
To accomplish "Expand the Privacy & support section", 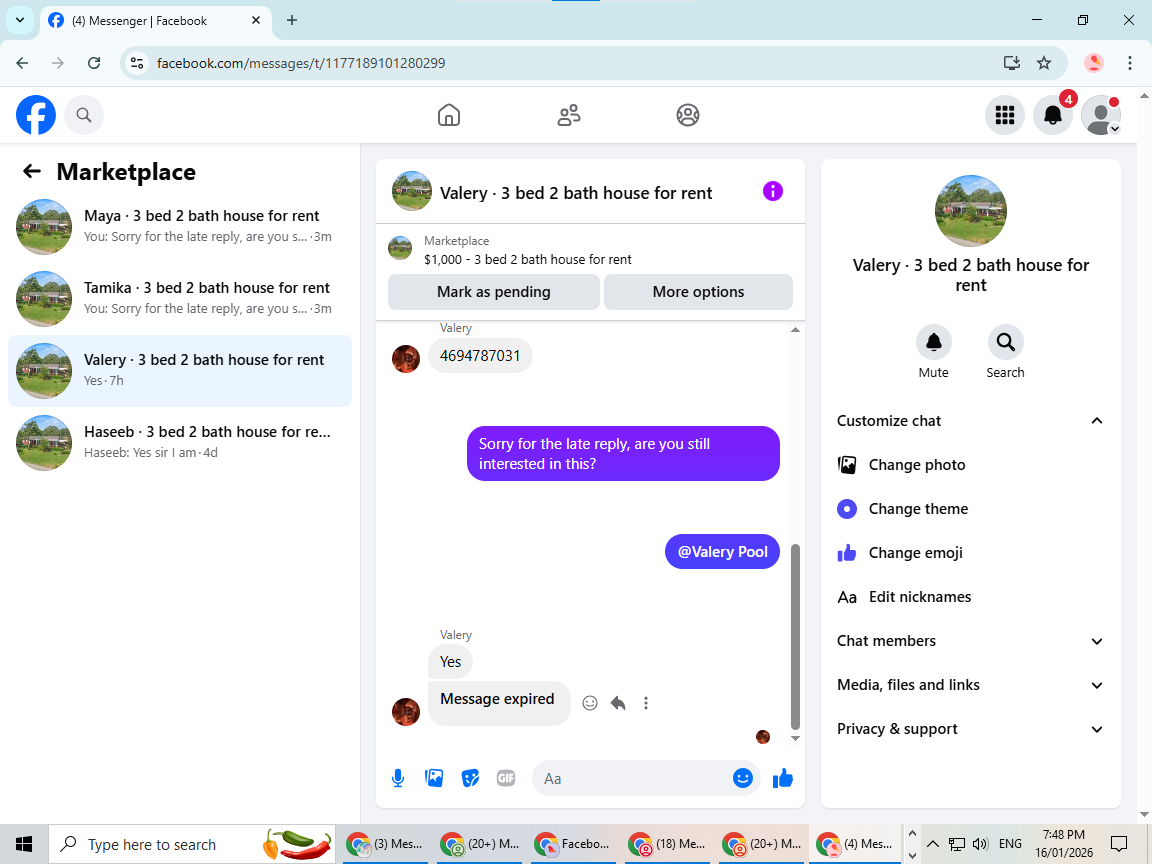I will pyautogui.click(x=1097, y=730).
